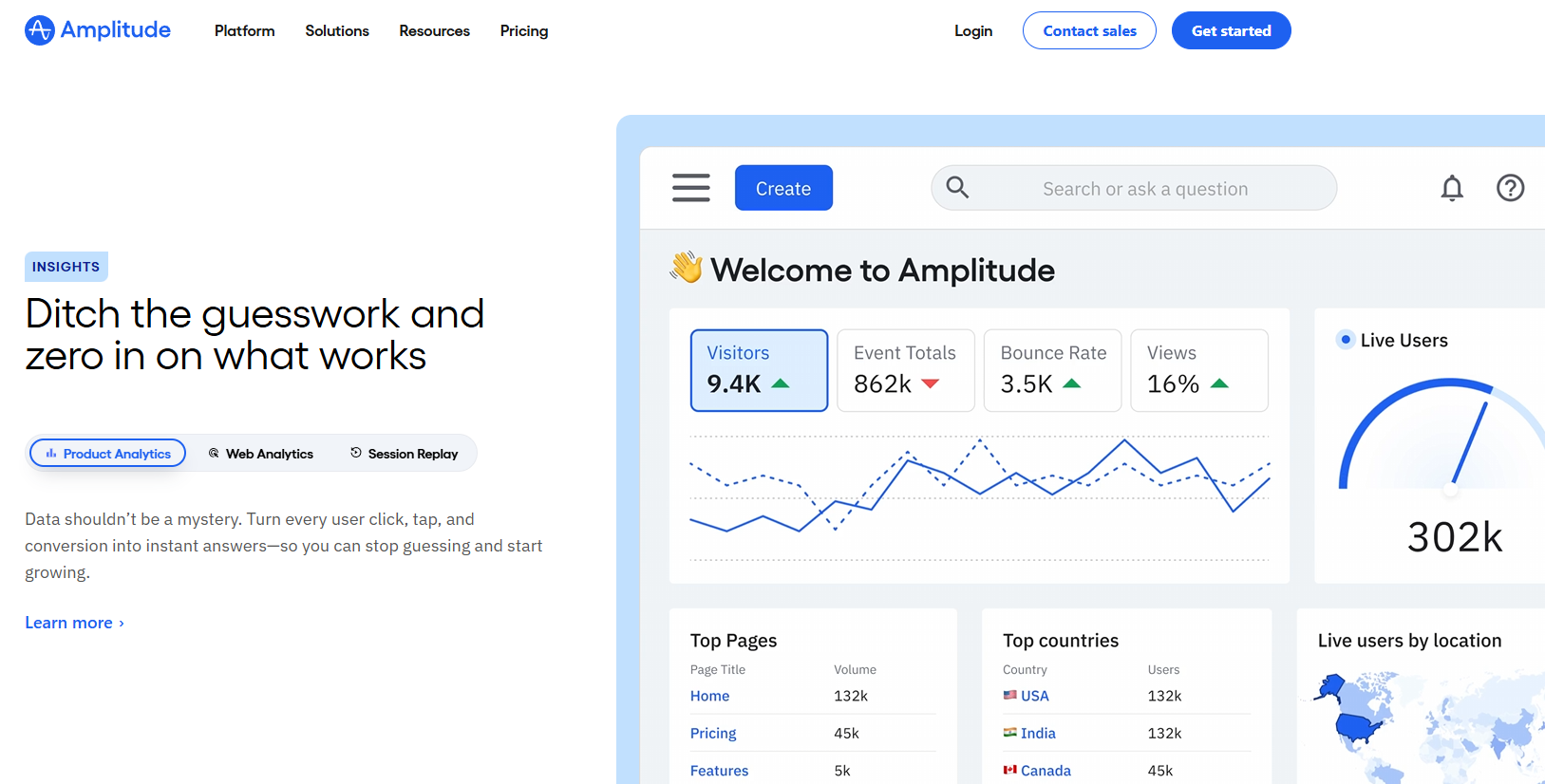Click the Home volume value 132k
The image size is (1545, 784).
(x=851, y=696)
